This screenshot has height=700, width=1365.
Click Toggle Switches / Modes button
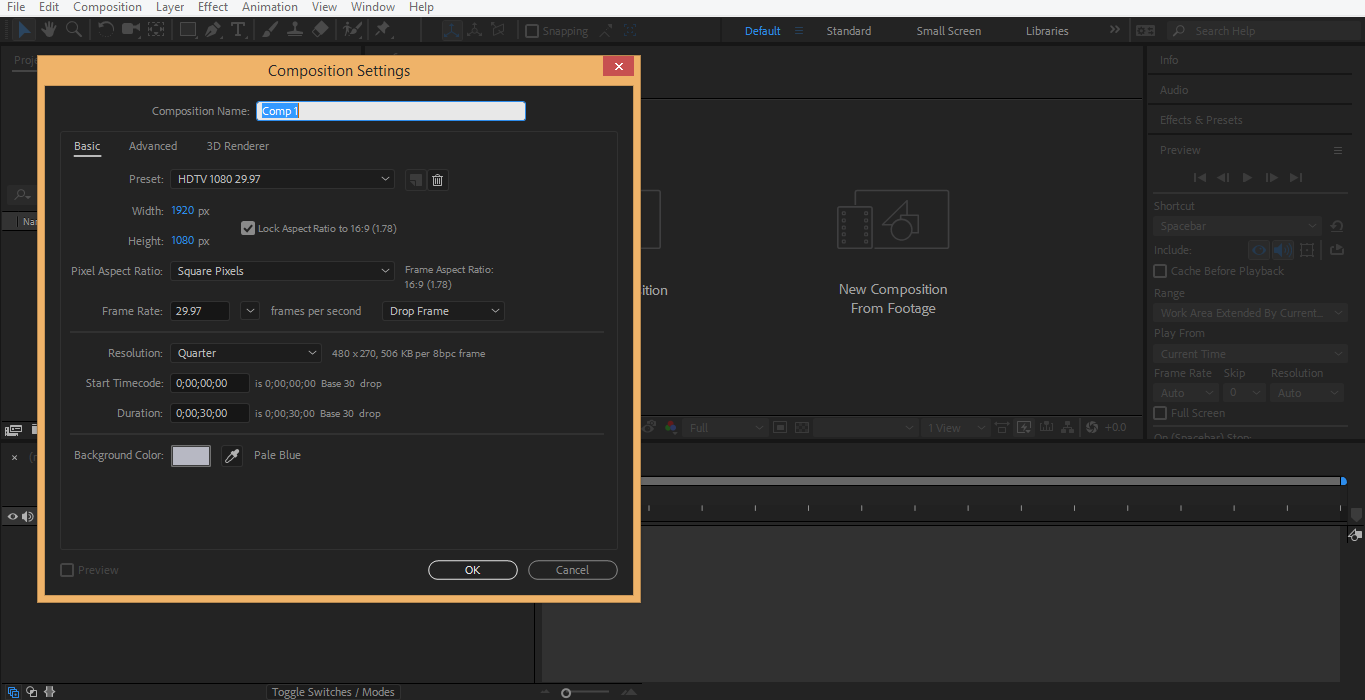point(334,692)
